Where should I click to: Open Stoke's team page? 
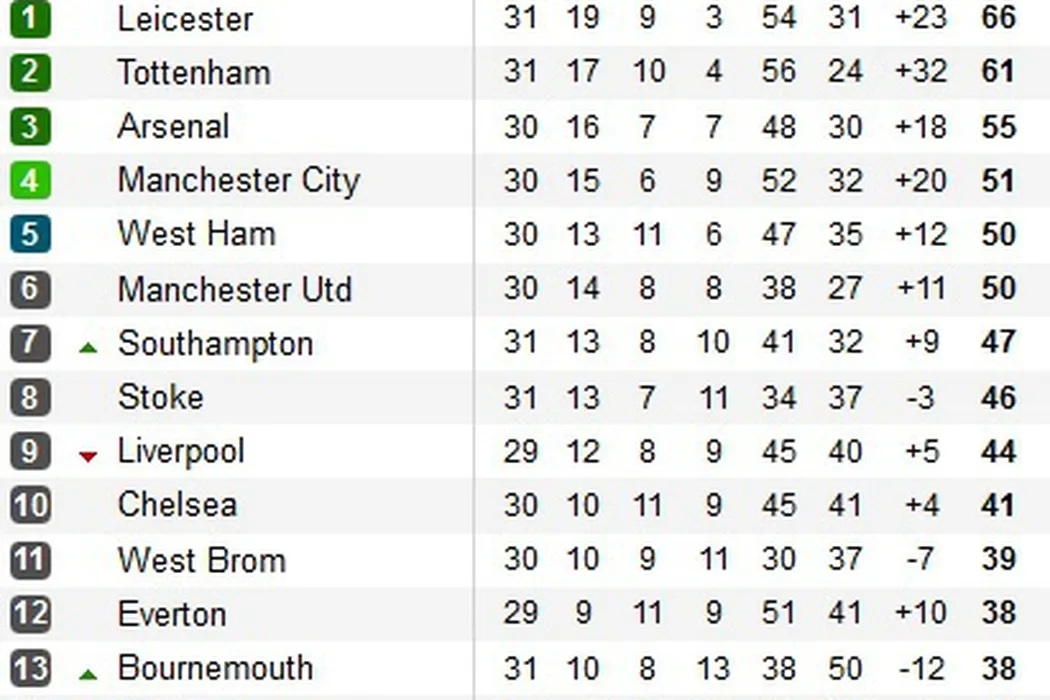(160, 397)
